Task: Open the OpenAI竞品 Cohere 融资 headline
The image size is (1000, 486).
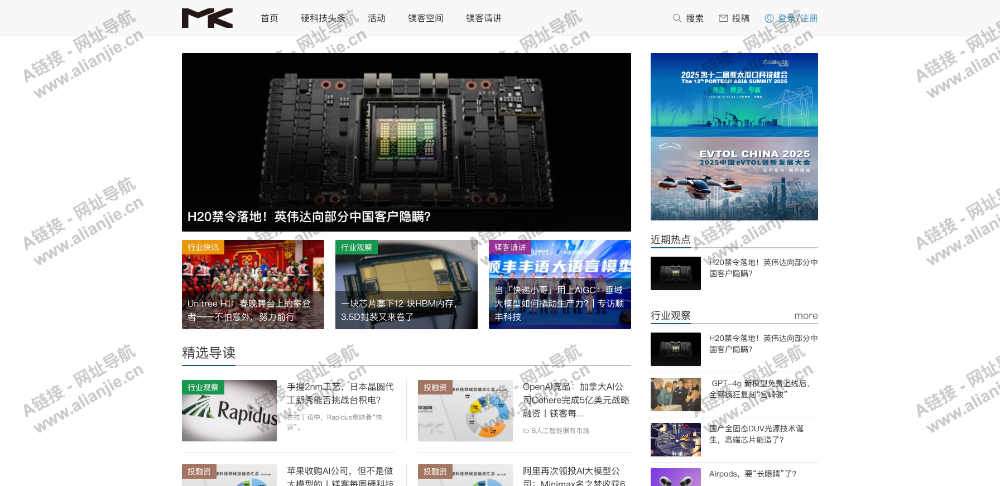Action: [577, 400]
